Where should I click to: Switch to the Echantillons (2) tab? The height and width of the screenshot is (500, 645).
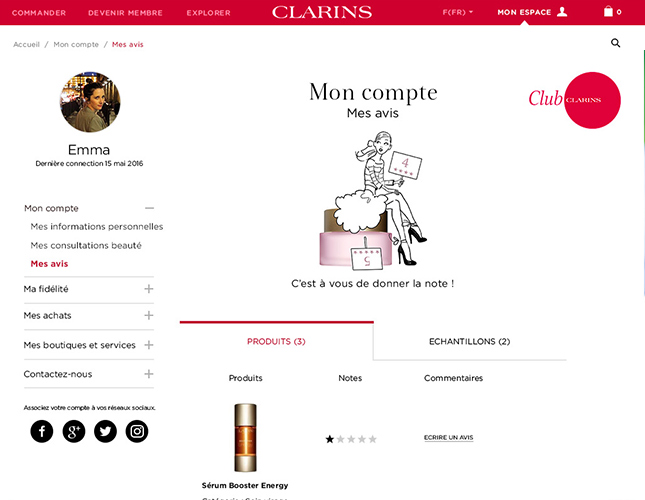click(470, 341)
